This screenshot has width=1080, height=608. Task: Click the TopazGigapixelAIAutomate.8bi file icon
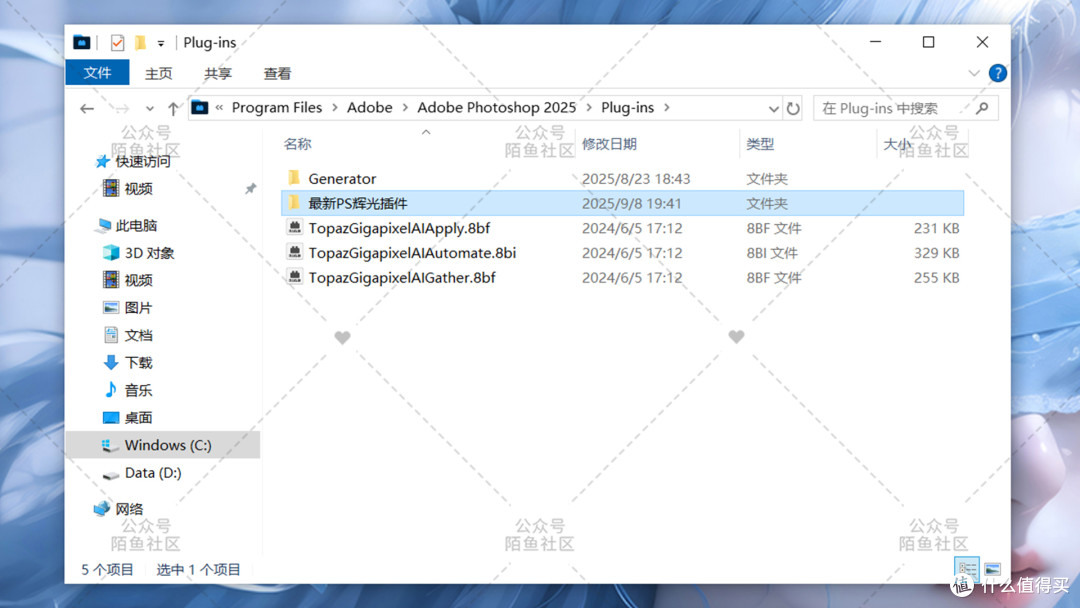pyautogui.click(x=294, y=252)
